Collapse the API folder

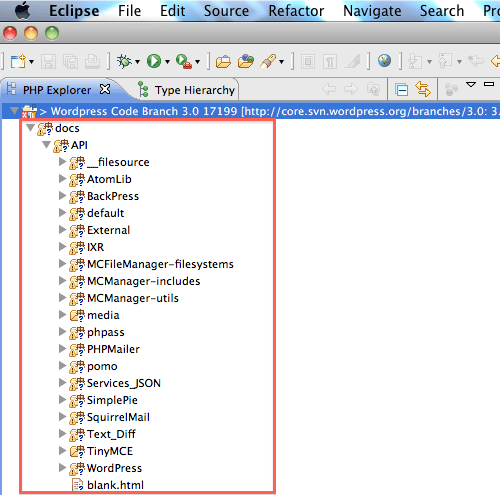[47, 145]
